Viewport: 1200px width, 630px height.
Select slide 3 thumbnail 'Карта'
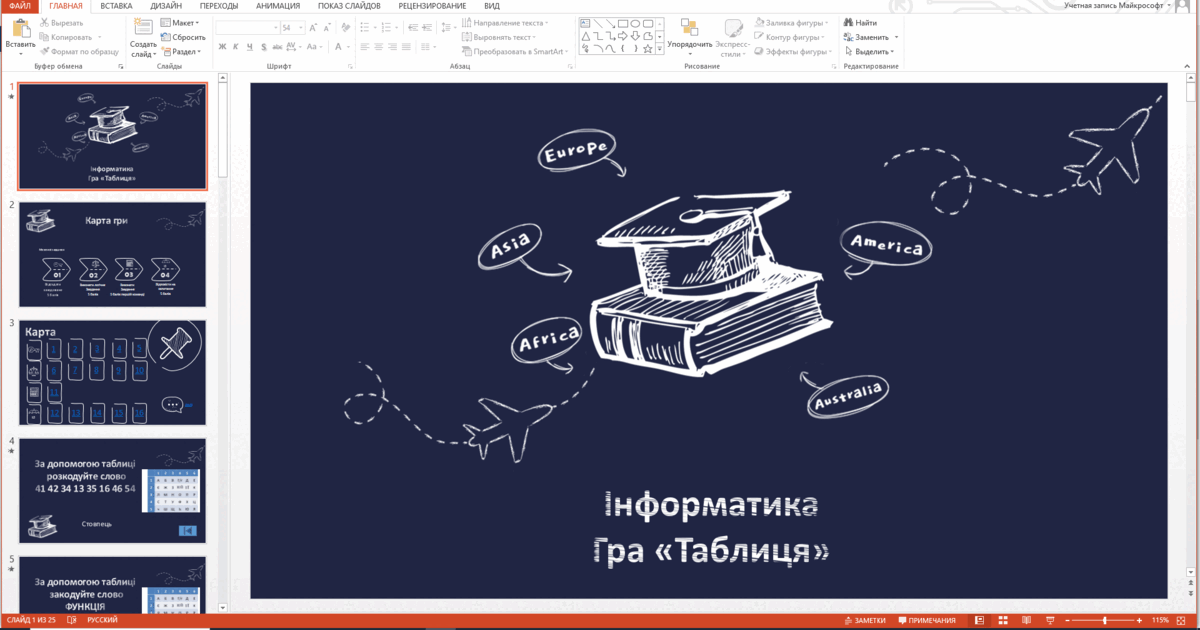(112, 372)
